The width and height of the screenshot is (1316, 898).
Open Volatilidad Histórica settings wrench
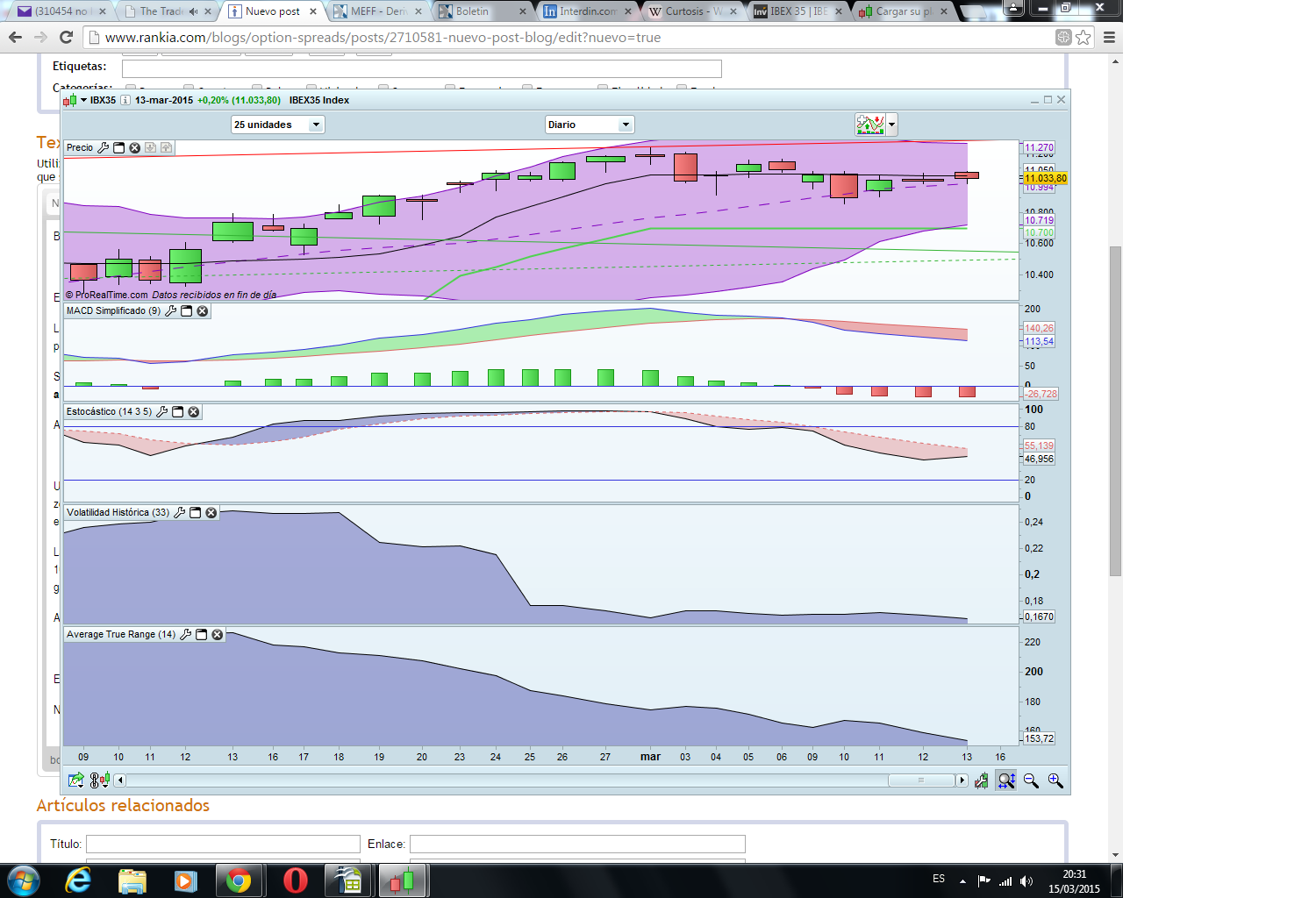click(x=180, y=513)
